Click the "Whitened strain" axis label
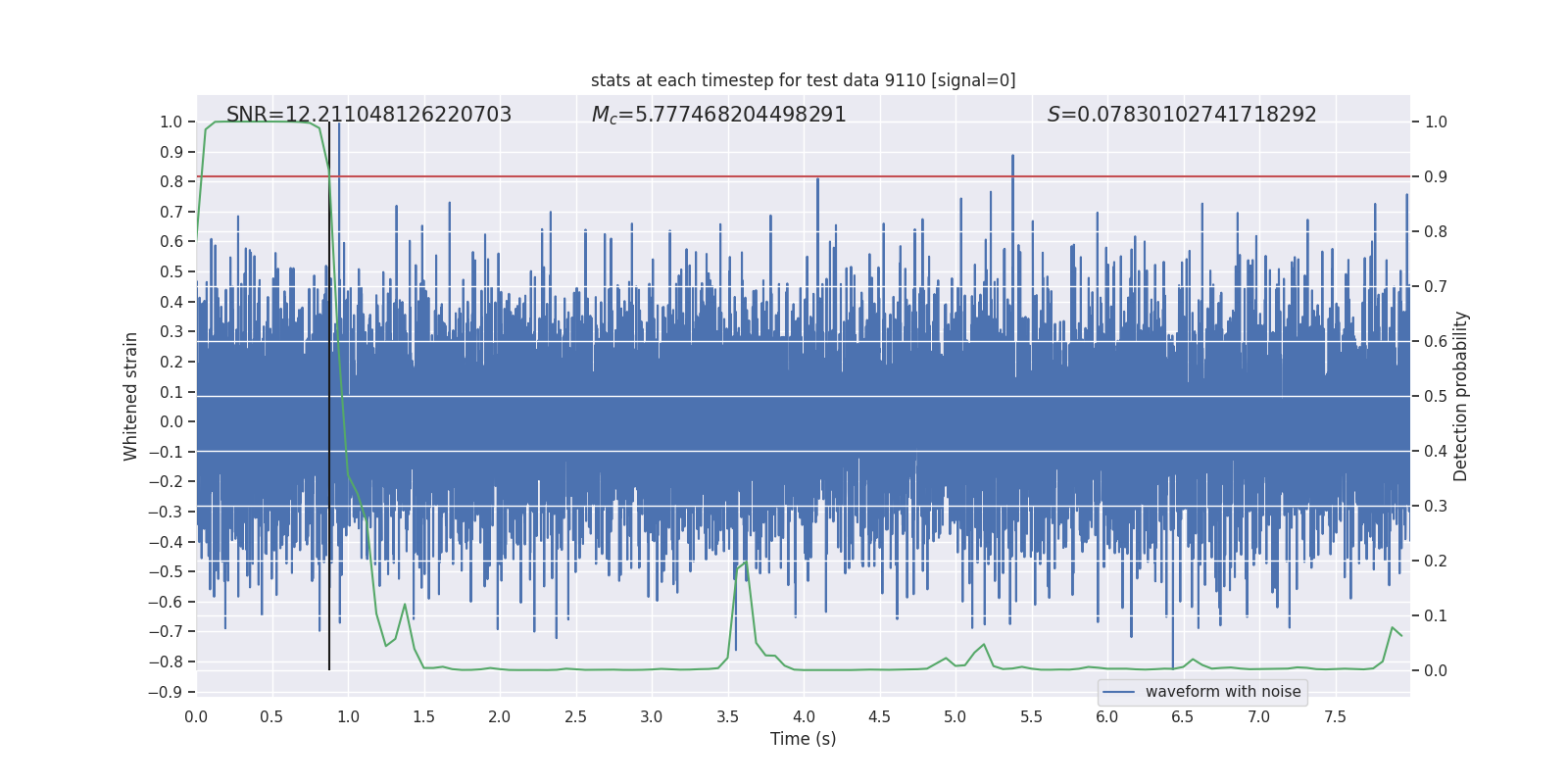The image size is (1568, 784). 131,396
